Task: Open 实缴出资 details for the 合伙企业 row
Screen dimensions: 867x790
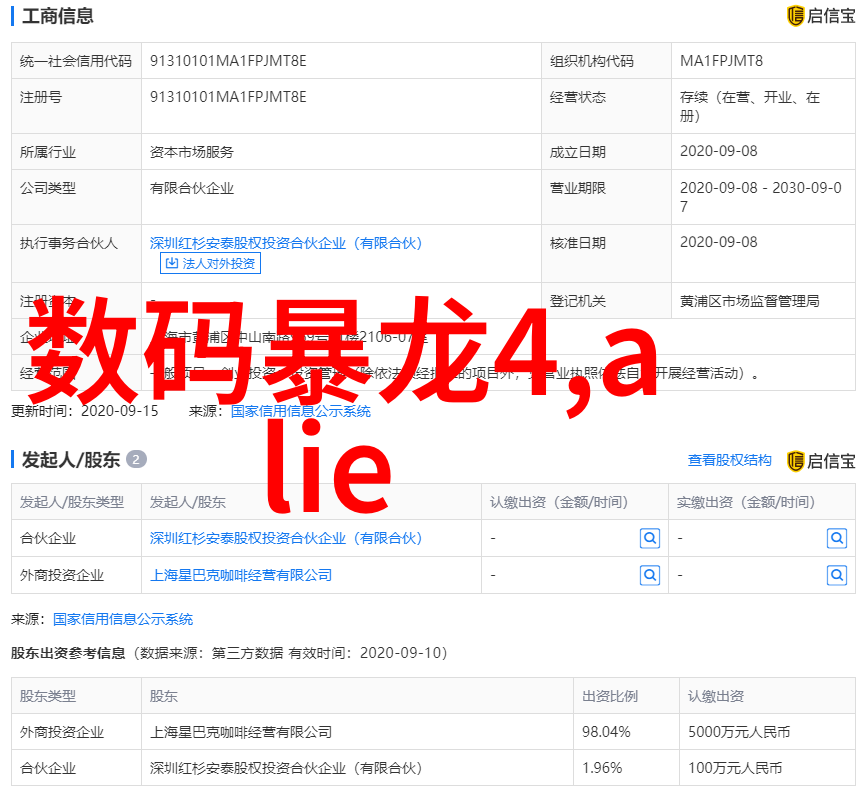Action: click(837, 538)
